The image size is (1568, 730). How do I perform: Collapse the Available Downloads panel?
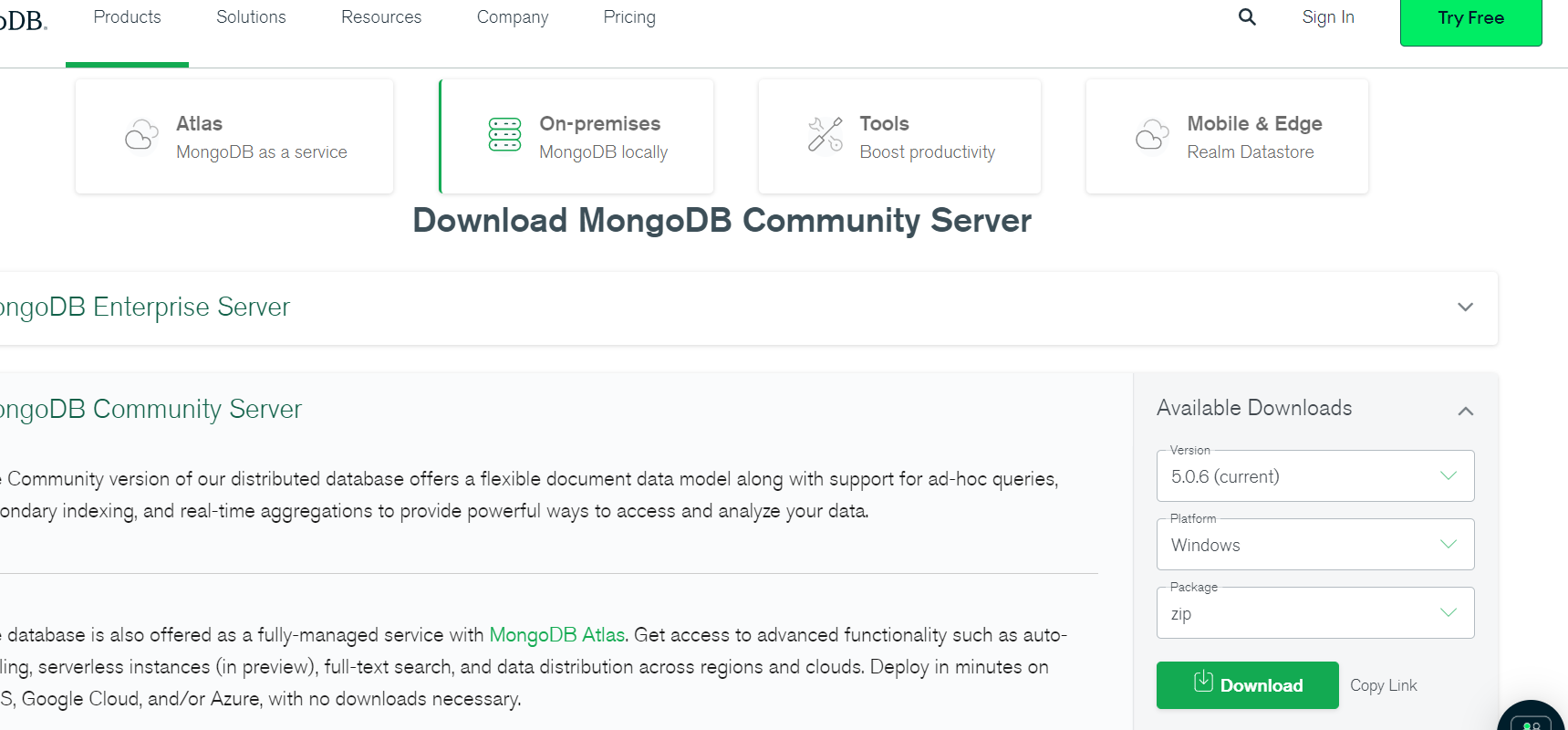pos(1466,411)
